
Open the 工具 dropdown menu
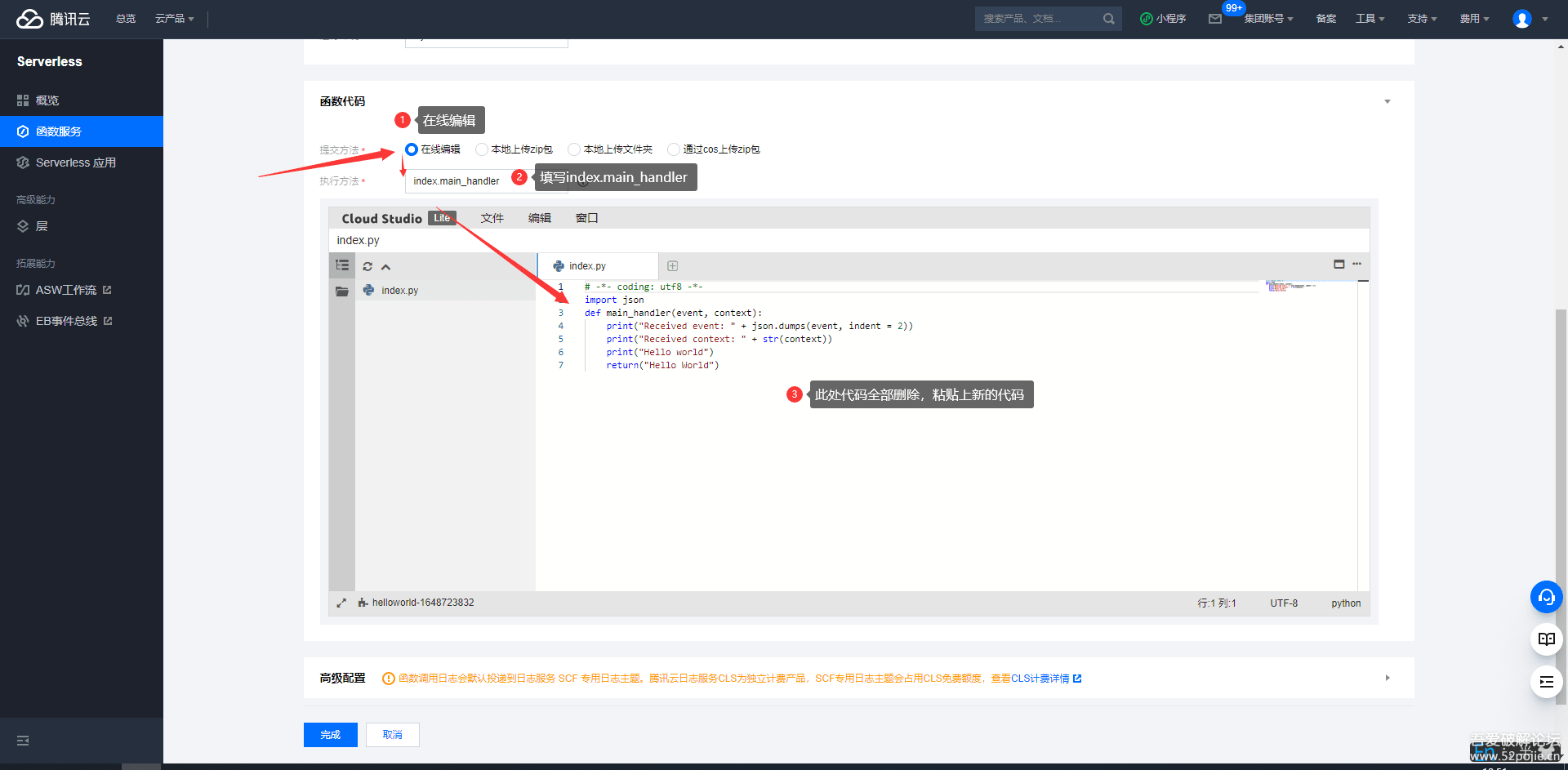(x=1370, y=19)
